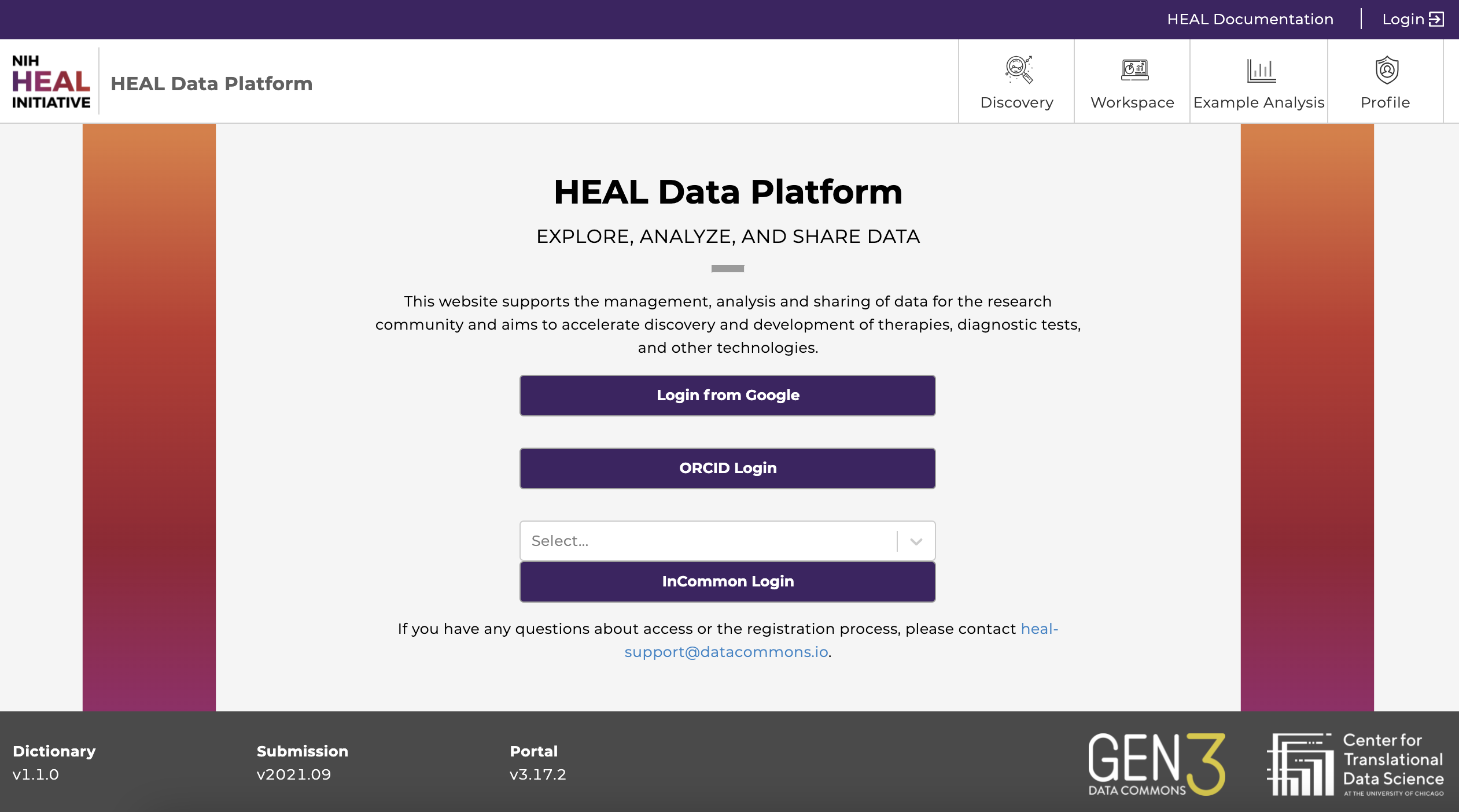The height and width of the screenshot is (812, 1459).
Task: Click the Discovery navigation icon
Action: 1017,69
